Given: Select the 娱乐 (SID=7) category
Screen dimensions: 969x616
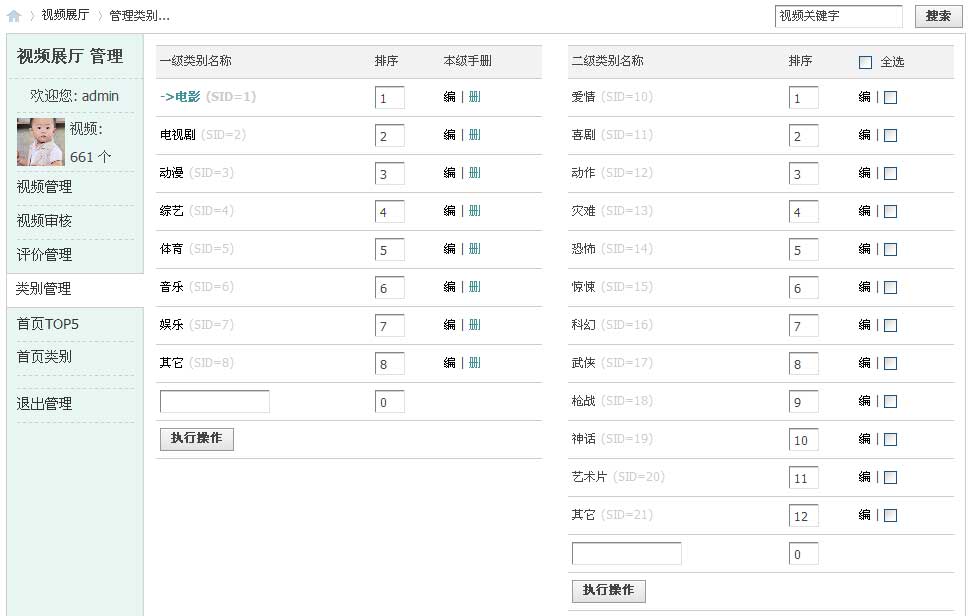Looking at the screenshot, I should coord(197,325).
